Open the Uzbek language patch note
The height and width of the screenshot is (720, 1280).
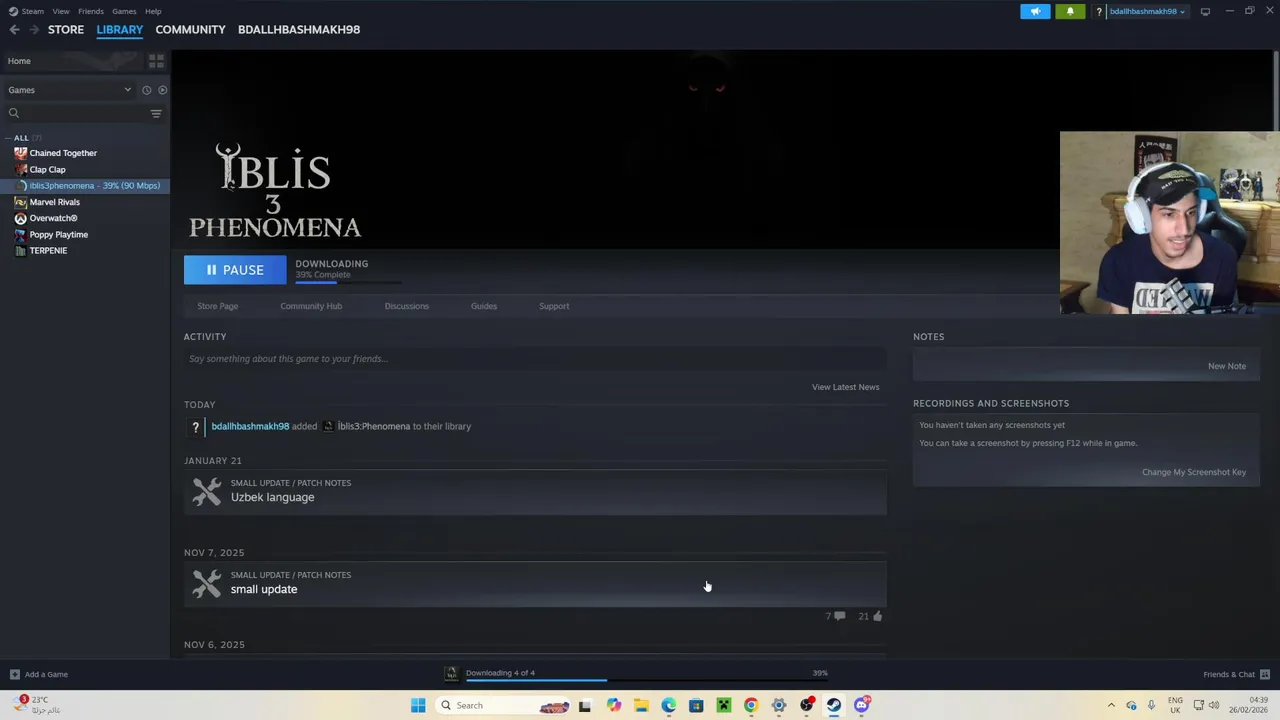(x=535, y=491)
